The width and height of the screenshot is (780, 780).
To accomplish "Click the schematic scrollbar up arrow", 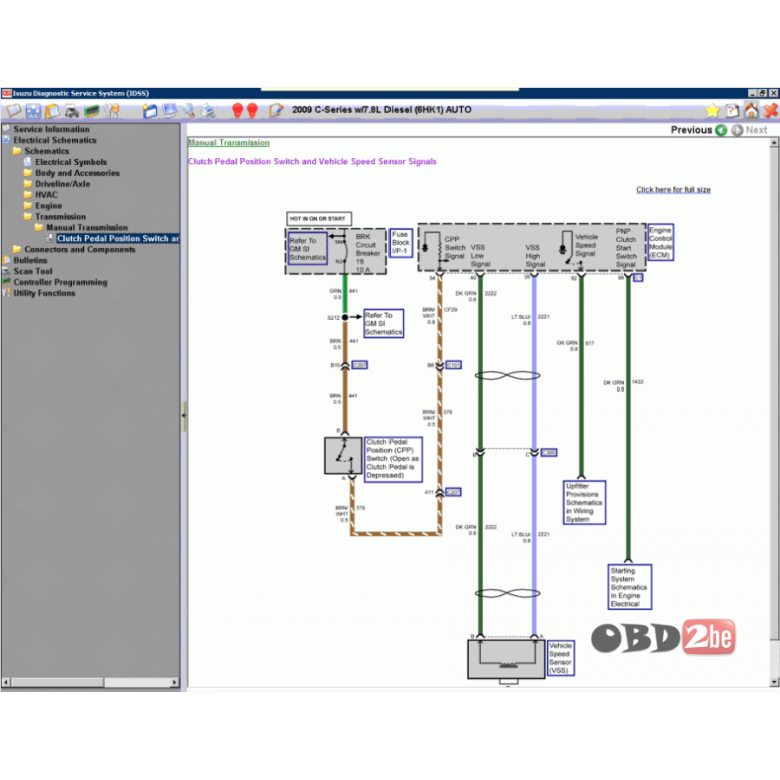I will (x=774, y=143).
